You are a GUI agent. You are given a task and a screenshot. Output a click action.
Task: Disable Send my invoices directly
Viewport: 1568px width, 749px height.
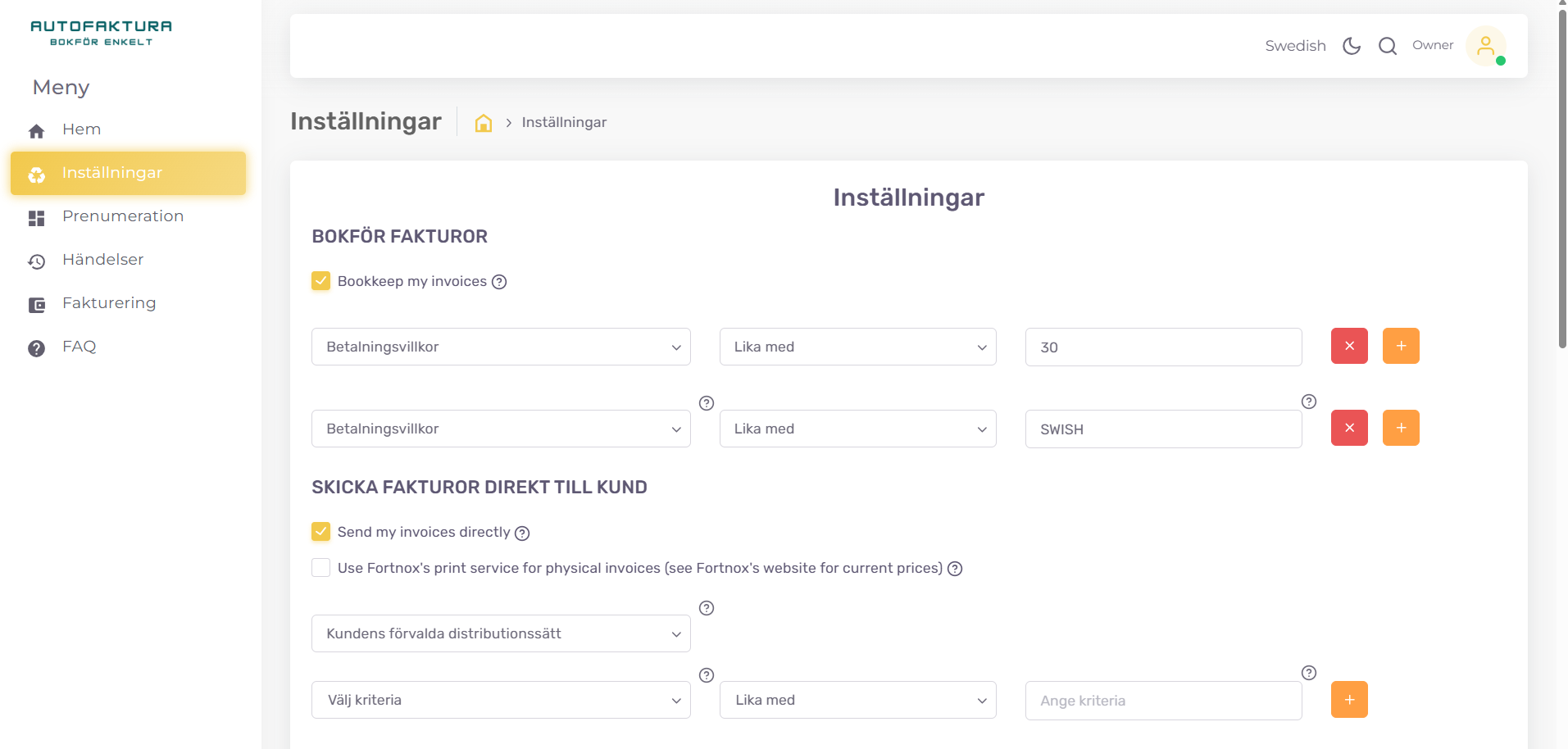point(321,532)
